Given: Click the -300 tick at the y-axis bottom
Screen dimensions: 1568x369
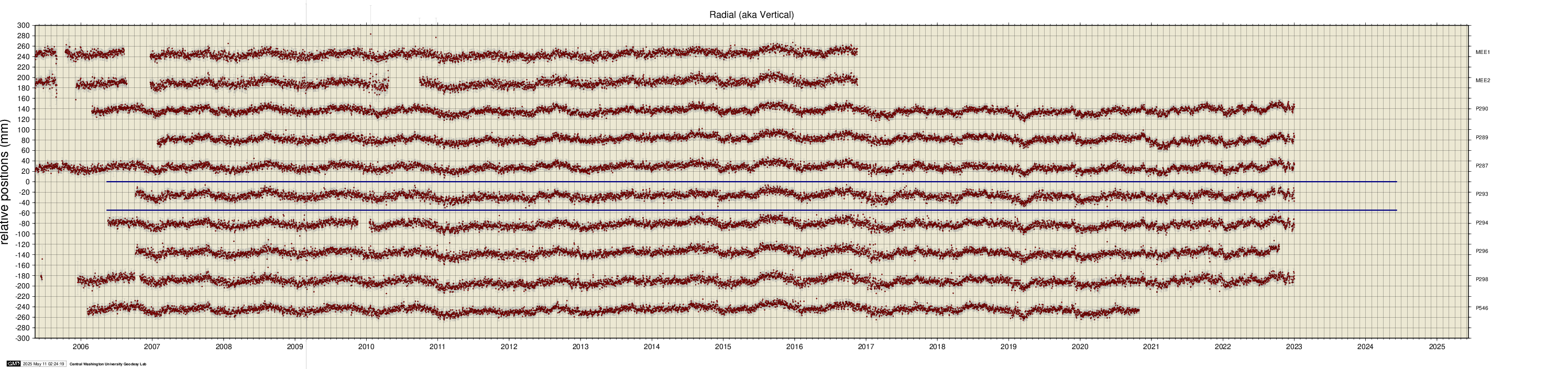Looking at the screenshot, I should [22, 338].
